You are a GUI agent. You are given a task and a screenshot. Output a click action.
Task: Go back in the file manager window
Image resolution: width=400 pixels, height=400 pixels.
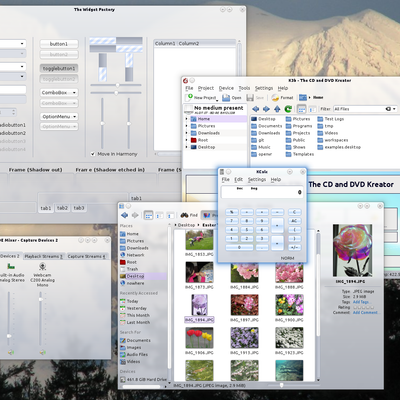pos(125,215)
